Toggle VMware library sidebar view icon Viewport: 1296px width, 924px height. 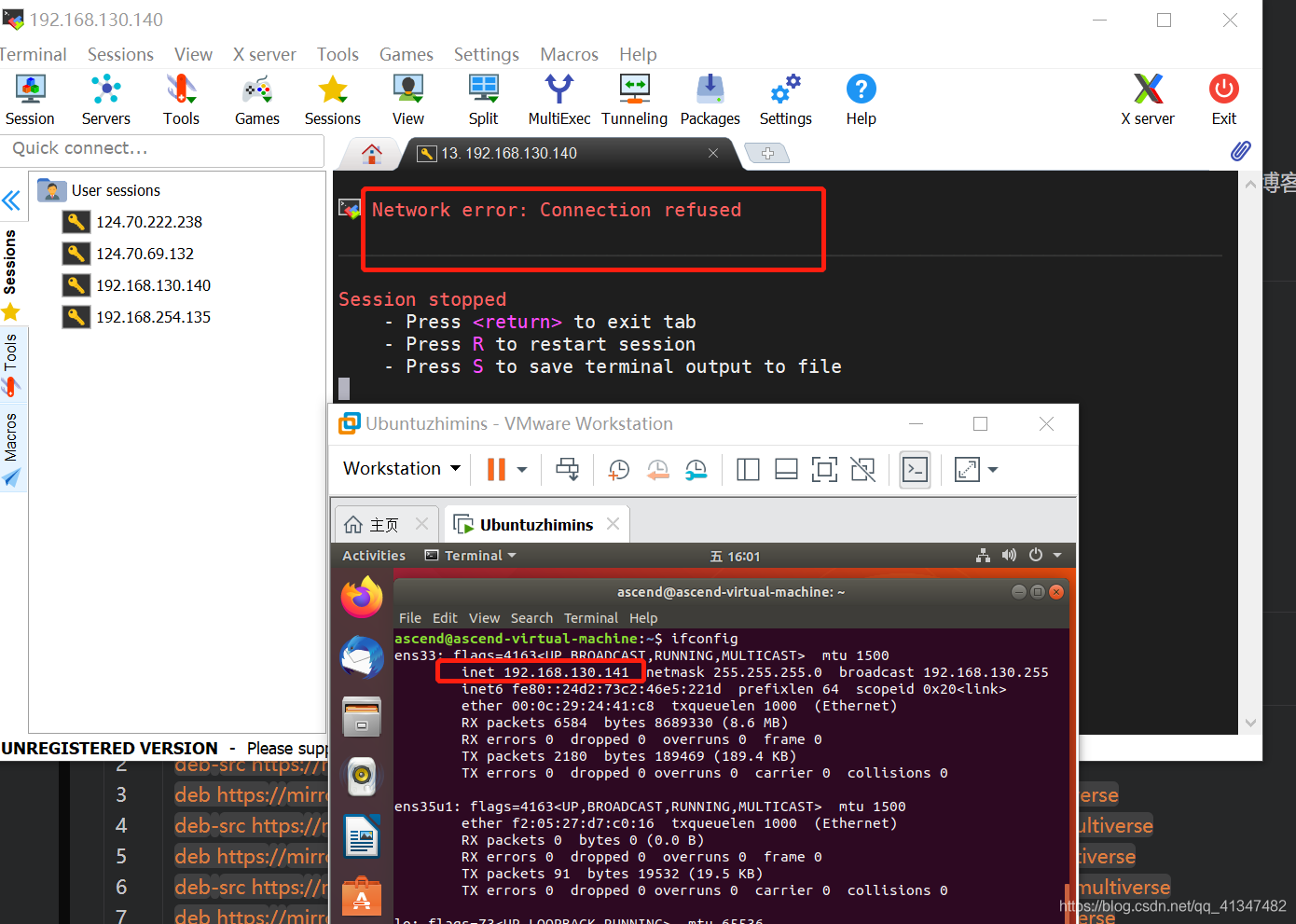coord(748,469)
